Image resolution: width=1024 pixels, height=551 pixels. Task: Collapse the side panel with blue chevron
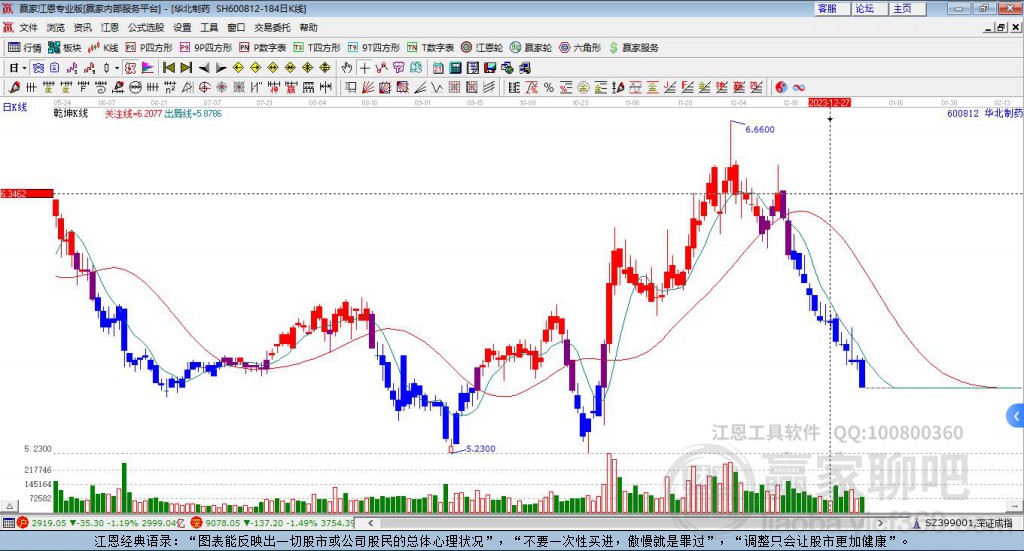1016,415
